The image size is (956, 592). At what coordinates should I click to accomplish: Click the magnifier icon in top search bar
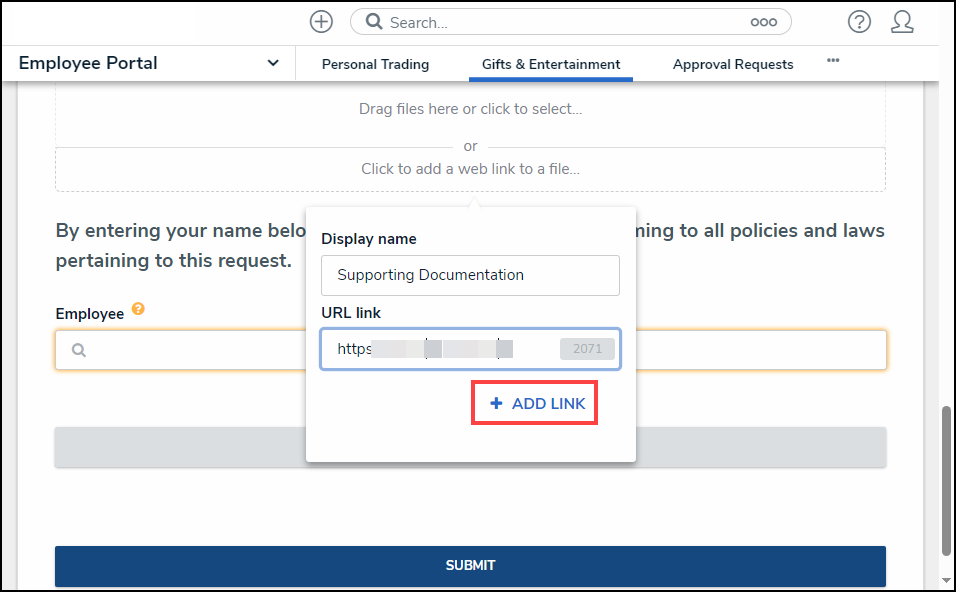pyautogui.click(x=373, y=22)
